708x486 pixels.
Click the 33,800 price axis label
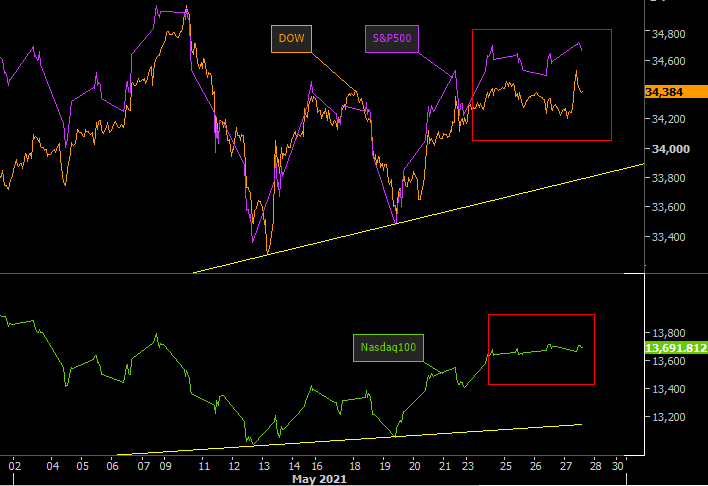click(668, 178)
